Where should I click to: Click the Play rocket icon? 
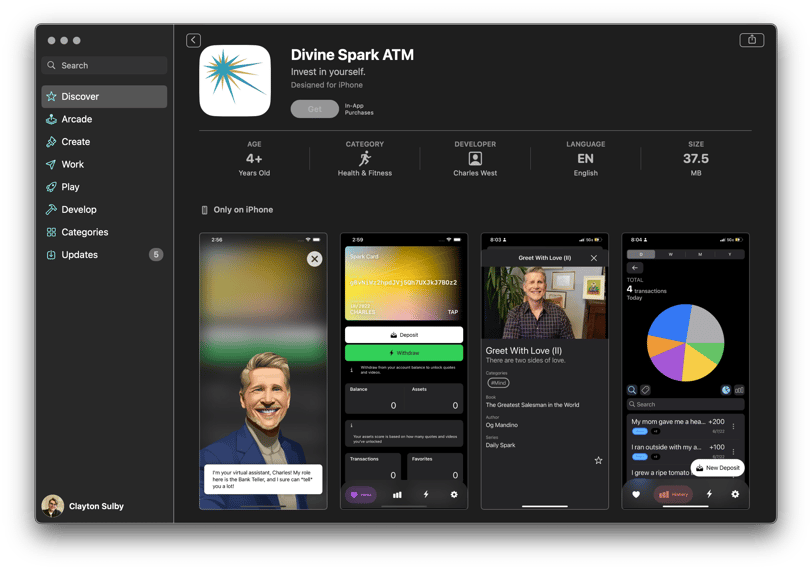(x=51, y=187)
